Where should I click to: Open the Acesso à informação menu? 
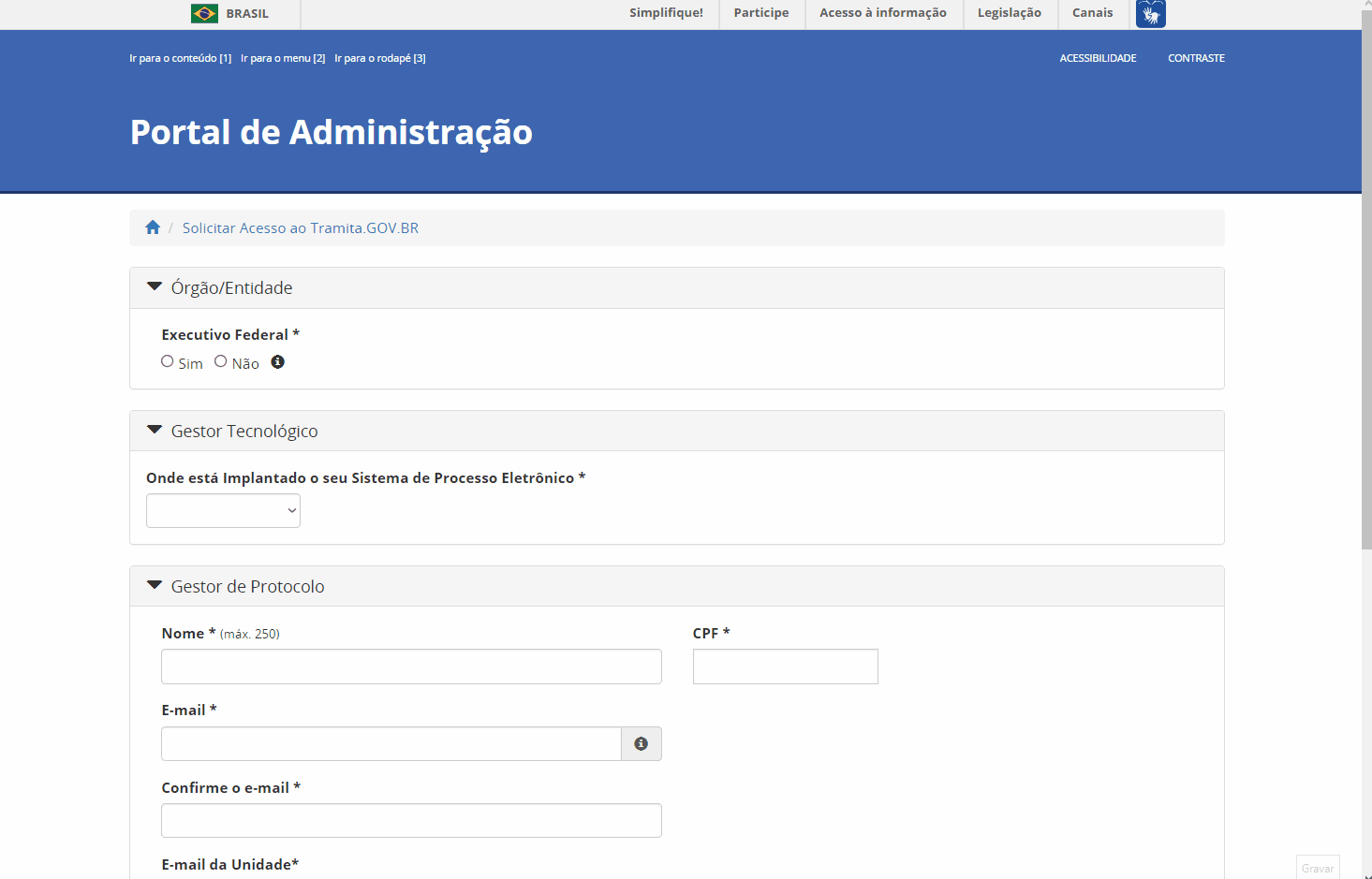point(883,13)
